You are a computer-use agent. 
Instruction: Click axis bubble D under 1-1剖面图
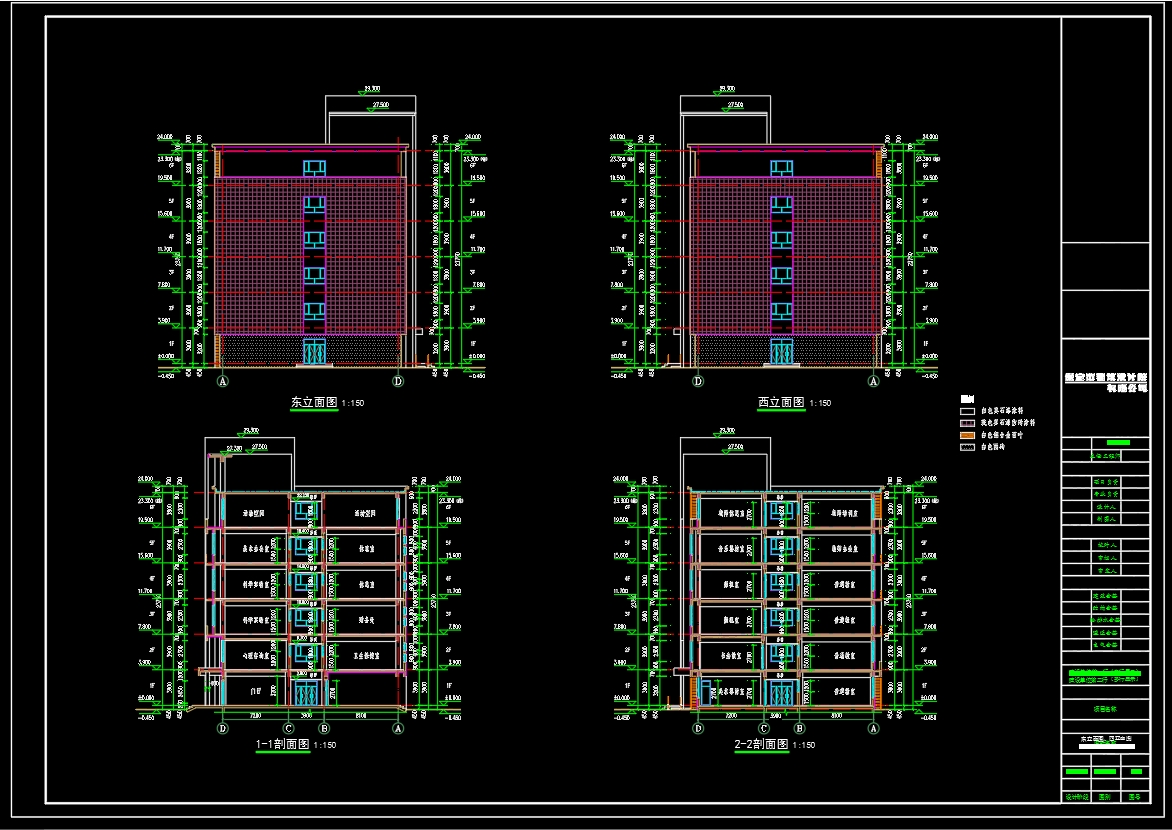[222, 728]
